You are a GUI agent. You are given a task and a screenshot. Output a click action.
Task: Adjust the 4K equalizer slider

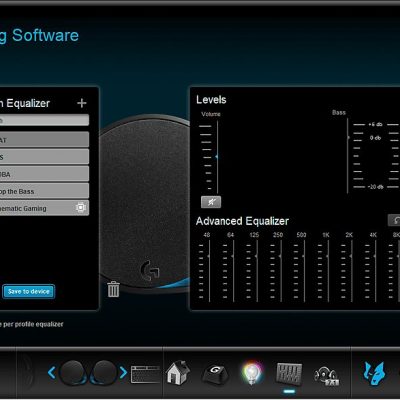pos(375,271)
